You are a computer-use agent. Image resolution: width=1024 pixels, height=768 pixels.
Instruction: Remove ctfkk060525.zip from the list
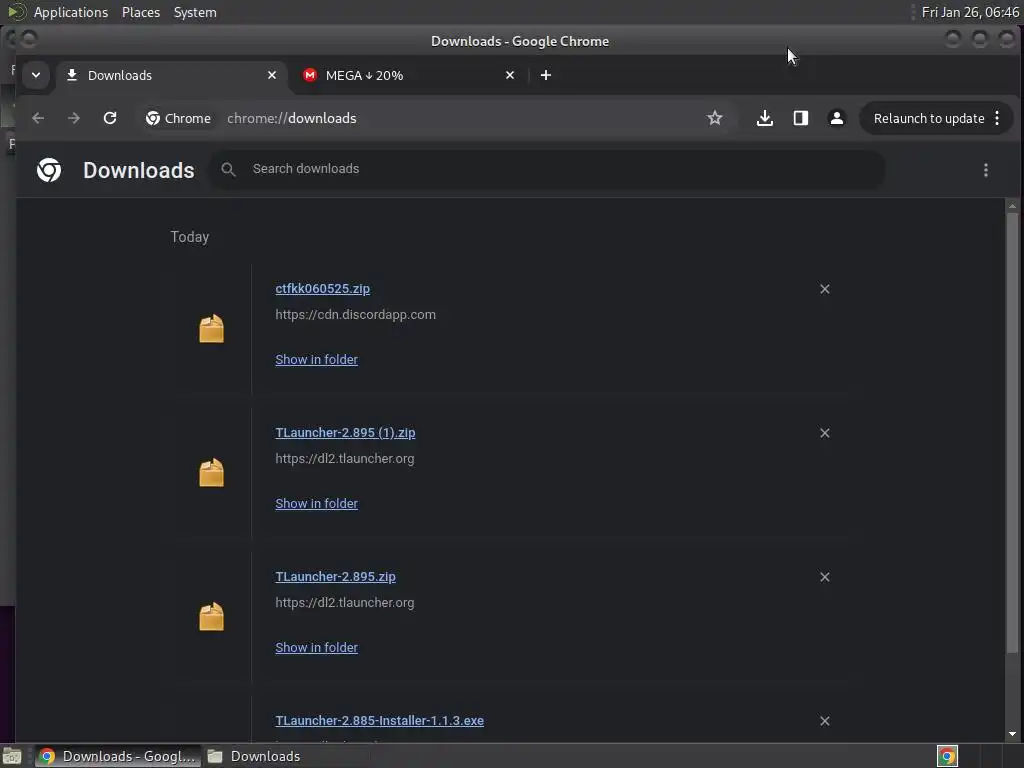pos(825,289)
